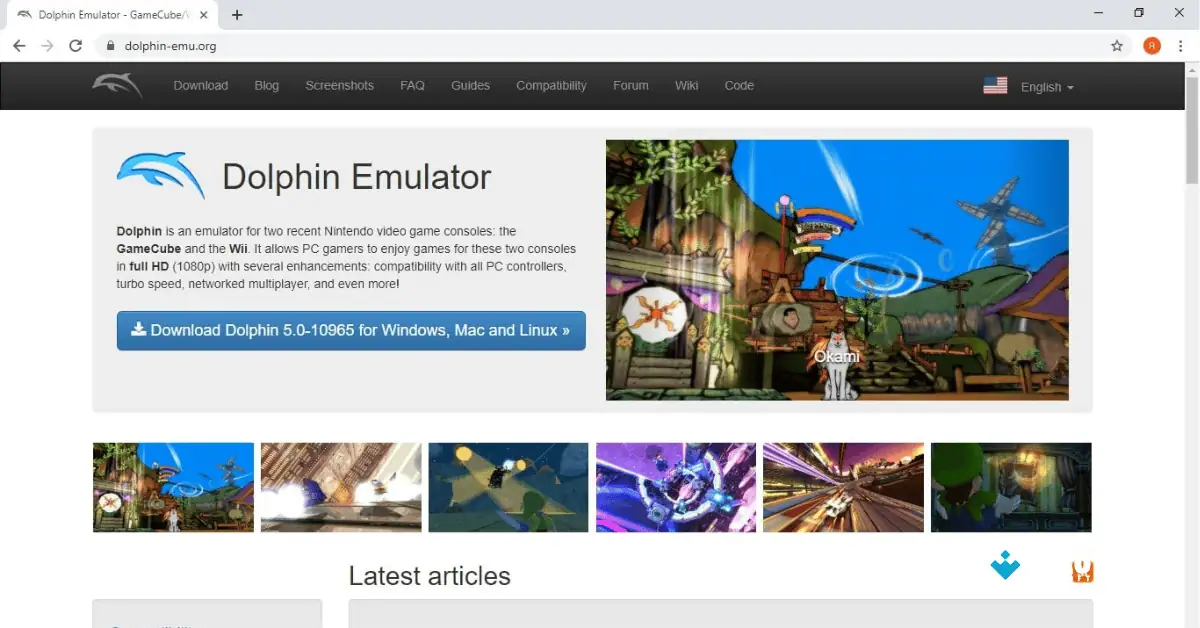Click the bookmark star in the address bar

(1117, 45)
